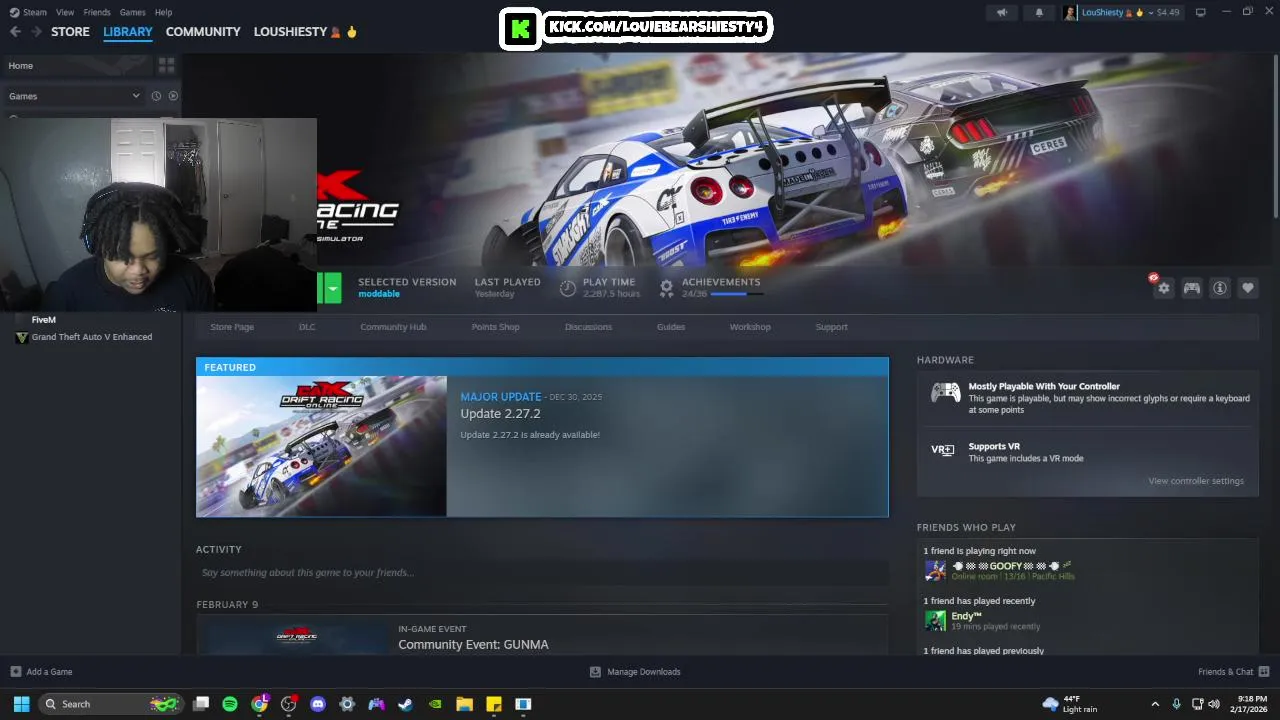Open the notifications bell
The width and height of the screenshot is (1280, 720).
[x=1039, y=12]
